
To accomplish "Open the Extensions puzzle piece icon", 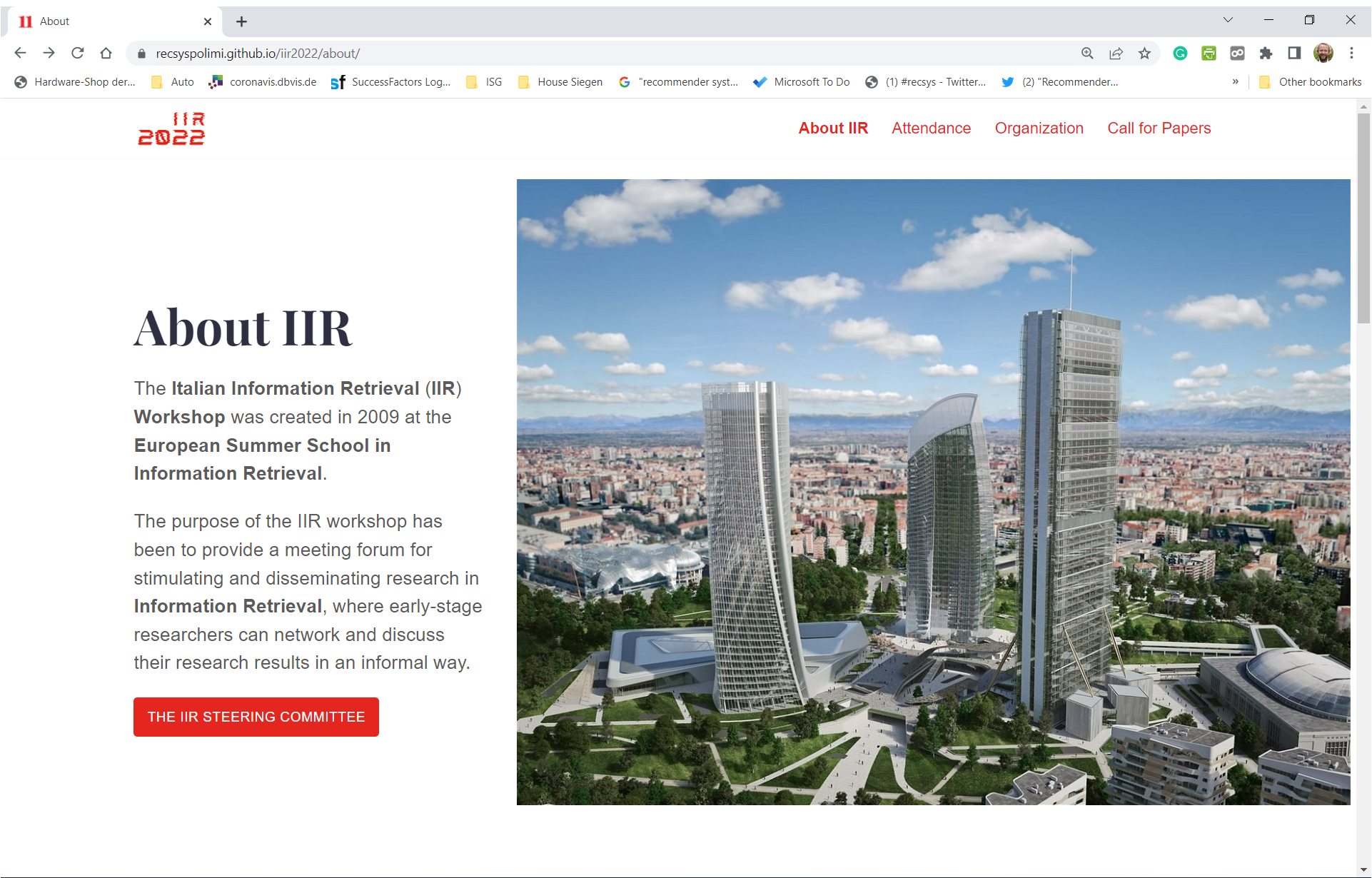I will pos(1266,54).
